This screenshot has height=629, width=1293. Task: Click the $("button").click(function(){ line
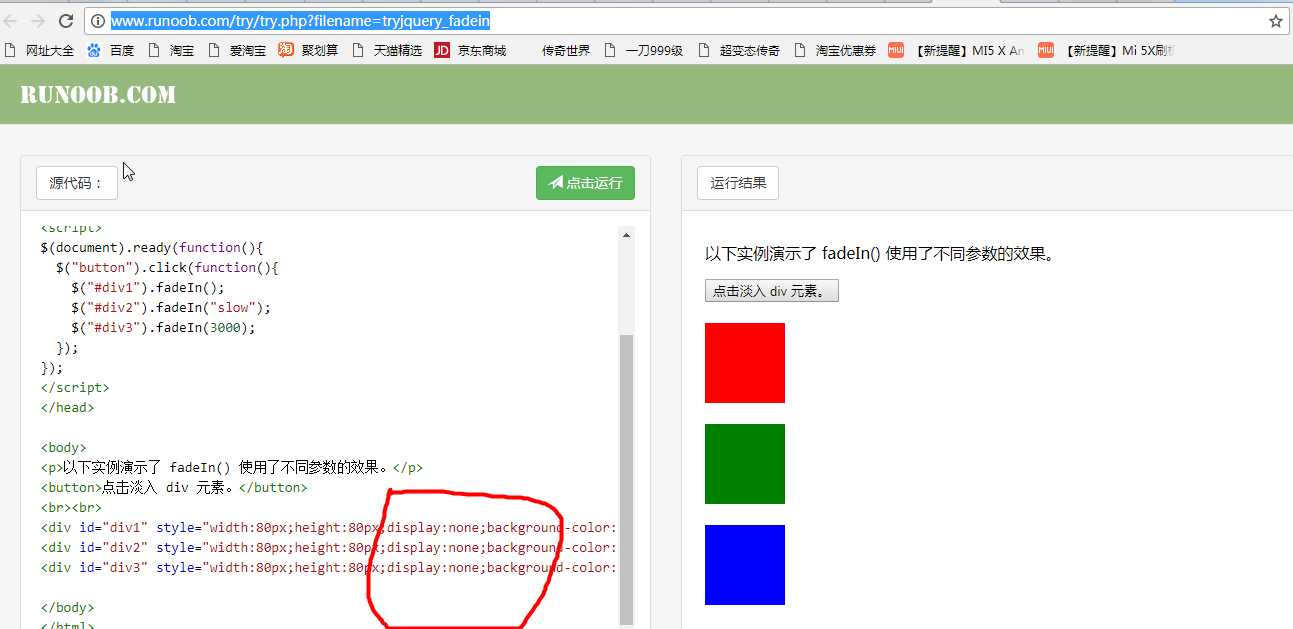coord(167,267)
